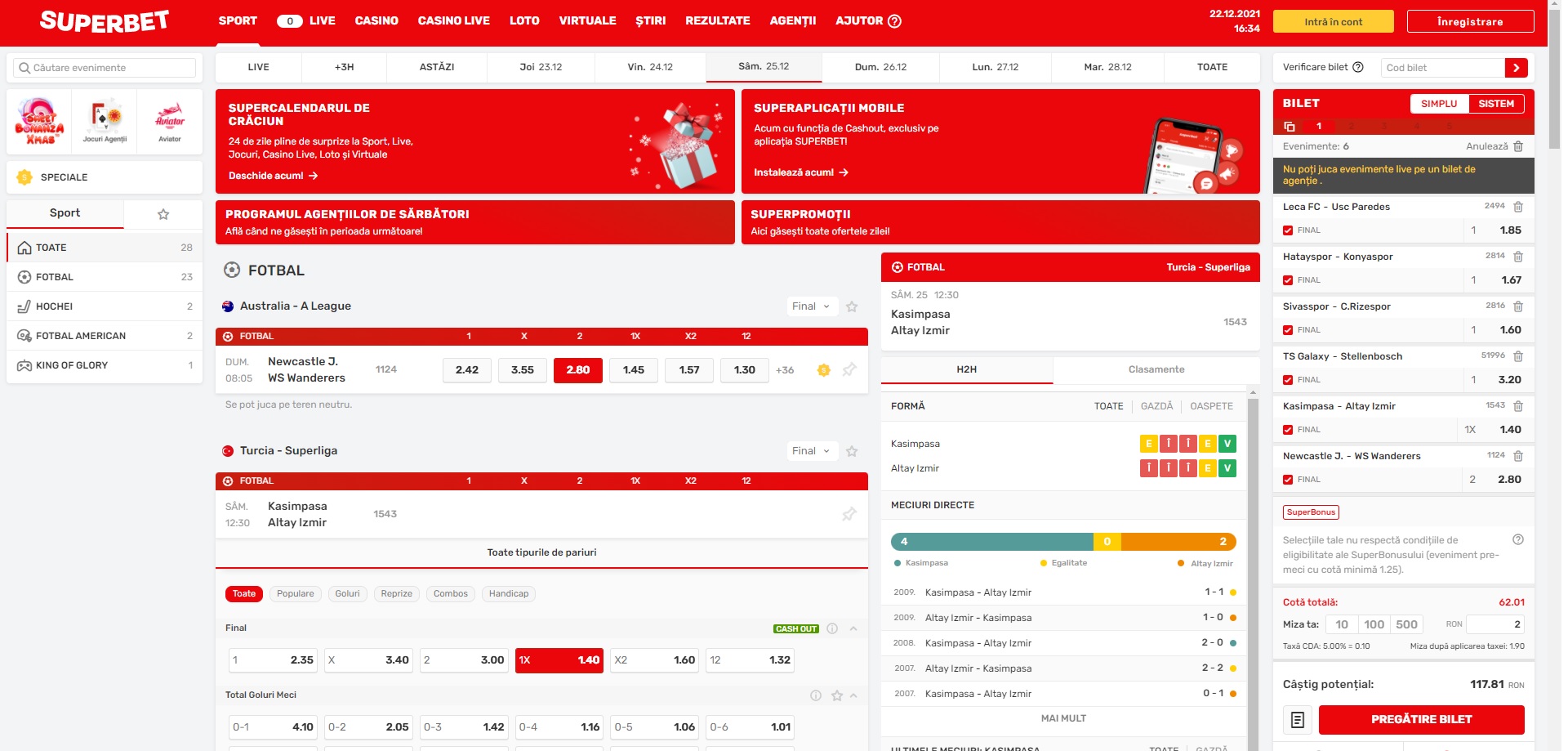1568x751 pixels.
Task: Switch ticket to SIMPLU mode
Action: click(1439, 104)
